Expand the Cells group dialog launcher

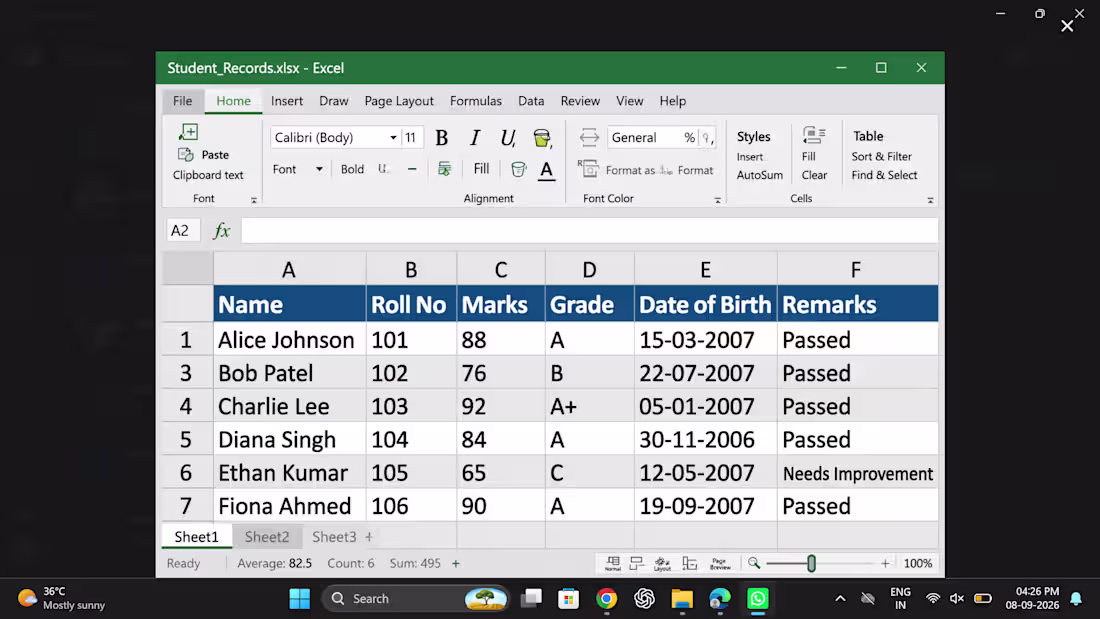pyautogui.click(x=930, y=200)
